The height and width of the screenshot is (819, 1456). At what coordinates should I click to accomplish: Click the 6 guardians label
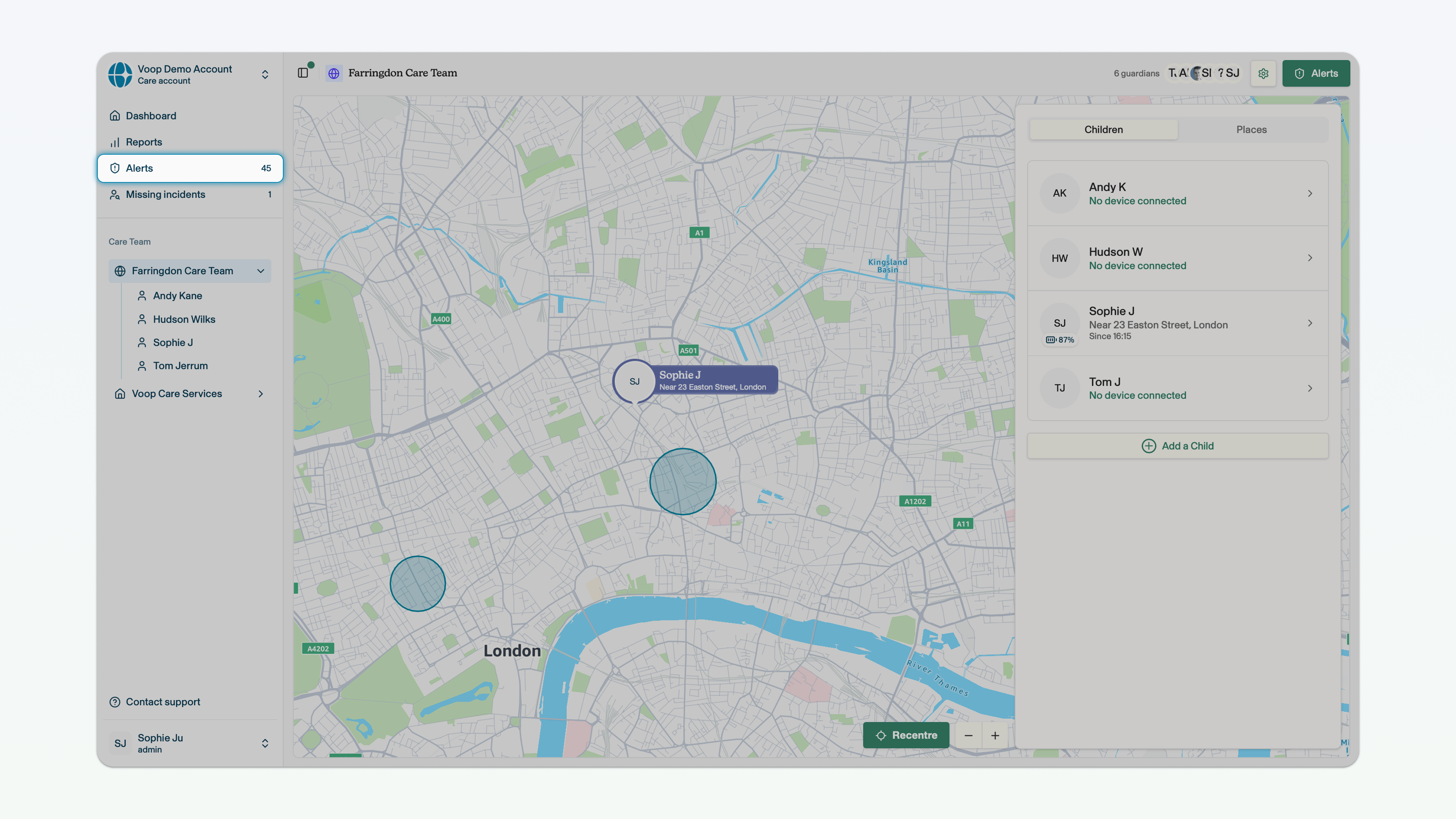tap(1136, 74)
